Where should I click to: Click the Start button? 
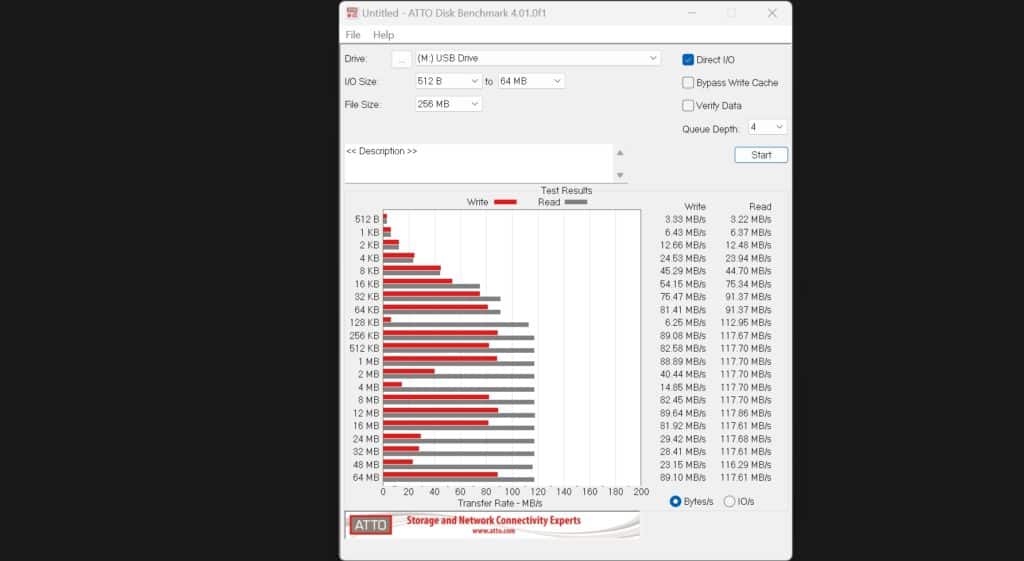click(761, 155)
